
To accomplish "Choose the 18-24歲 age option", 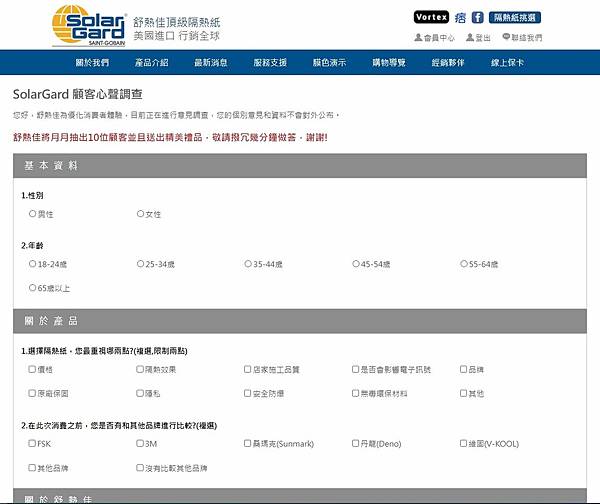I will click(33, 264).
